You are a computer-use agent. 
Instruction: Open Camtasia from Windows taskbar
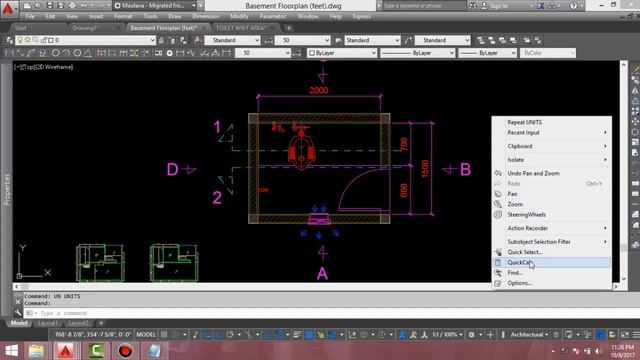click(x=96, y=351)
